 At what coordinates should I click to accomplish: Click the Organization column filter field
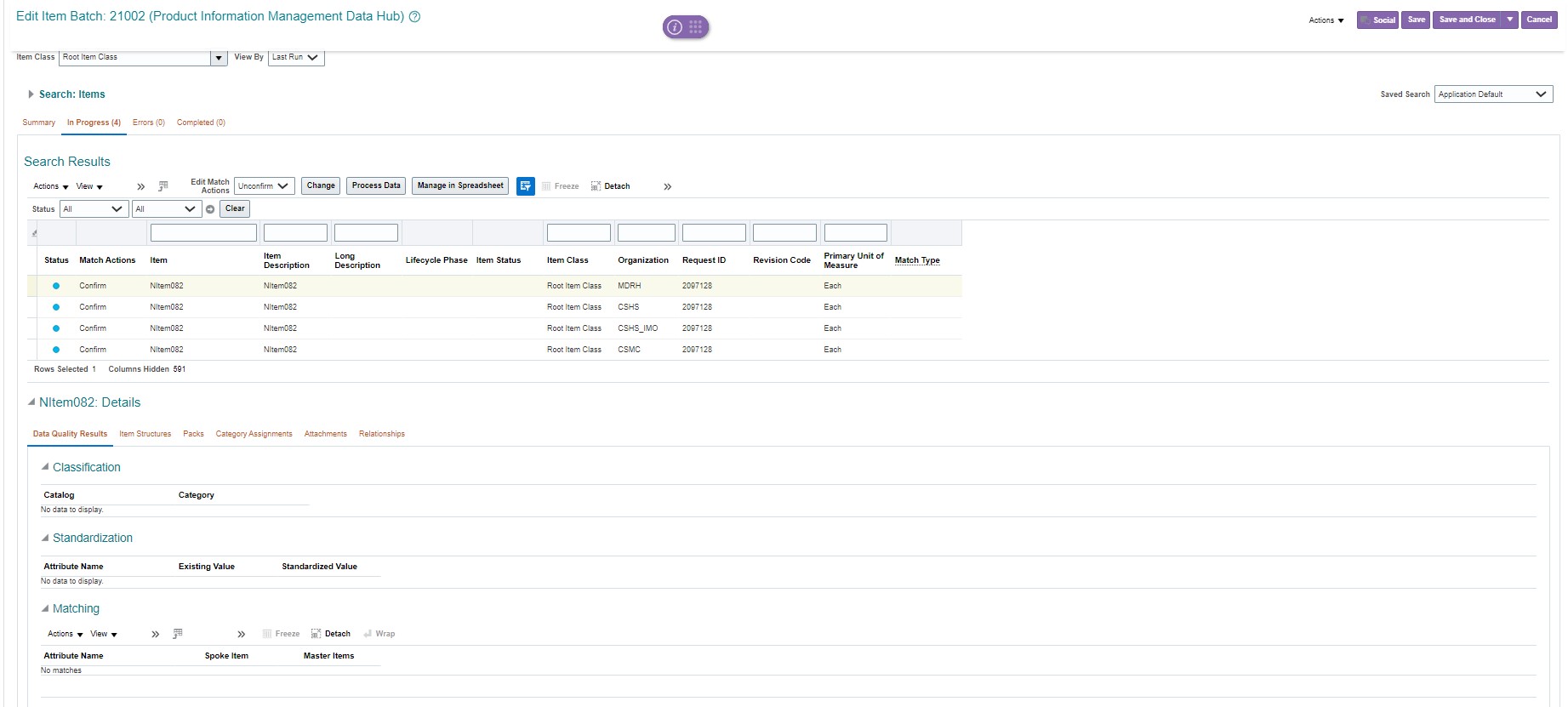click(647, 232)
